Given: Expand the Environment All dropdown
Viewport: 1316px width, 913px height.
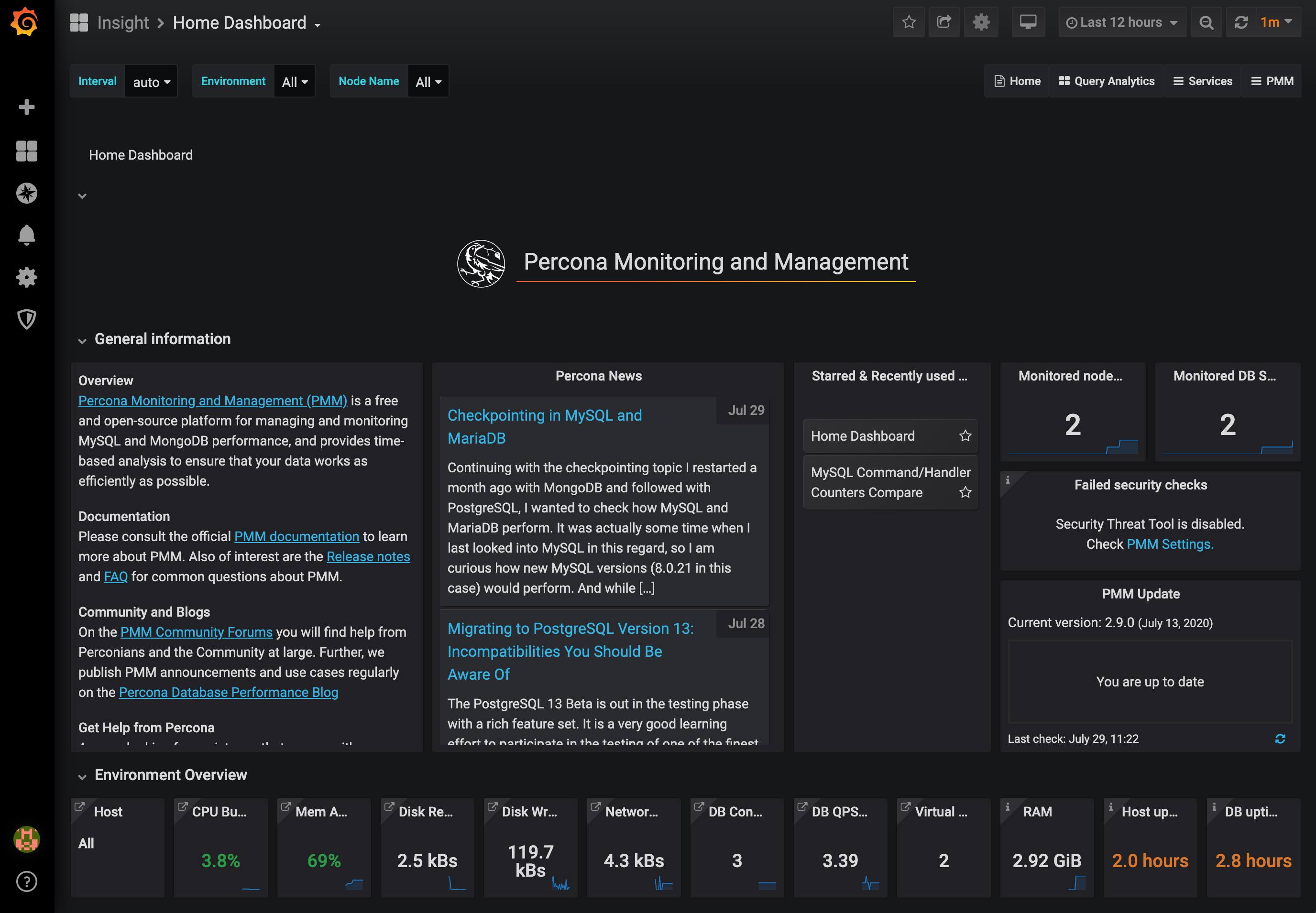Looking at the screenshot, I should 294,81.
